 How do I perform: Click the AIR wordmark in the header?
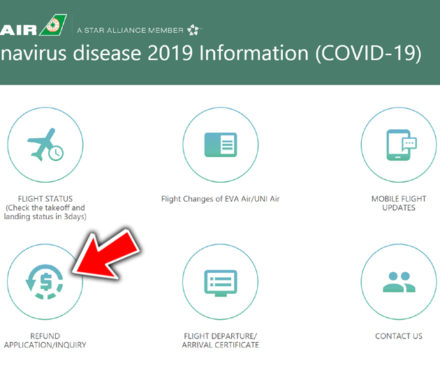[x=18, y=30]
